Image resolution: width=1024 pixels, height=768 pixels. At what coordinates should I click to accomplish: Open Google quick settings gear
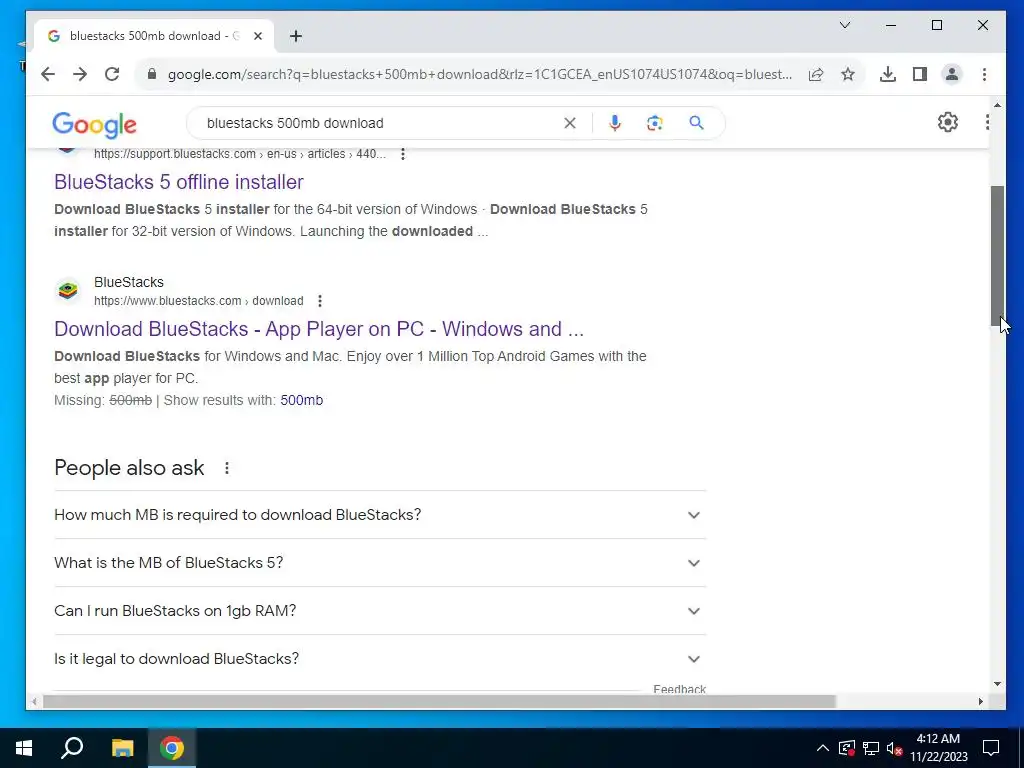[948, 122]
